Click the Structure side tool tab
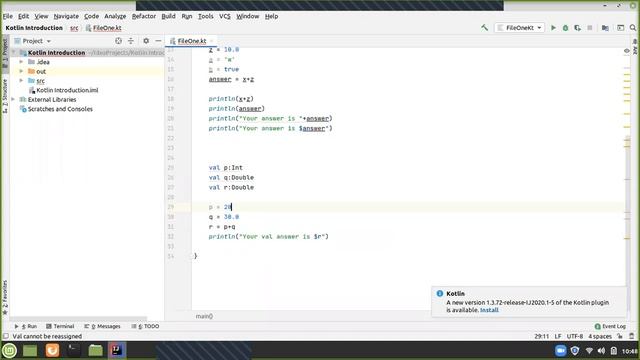The height and width of the screenshot is (360, 640). [5, 96]
